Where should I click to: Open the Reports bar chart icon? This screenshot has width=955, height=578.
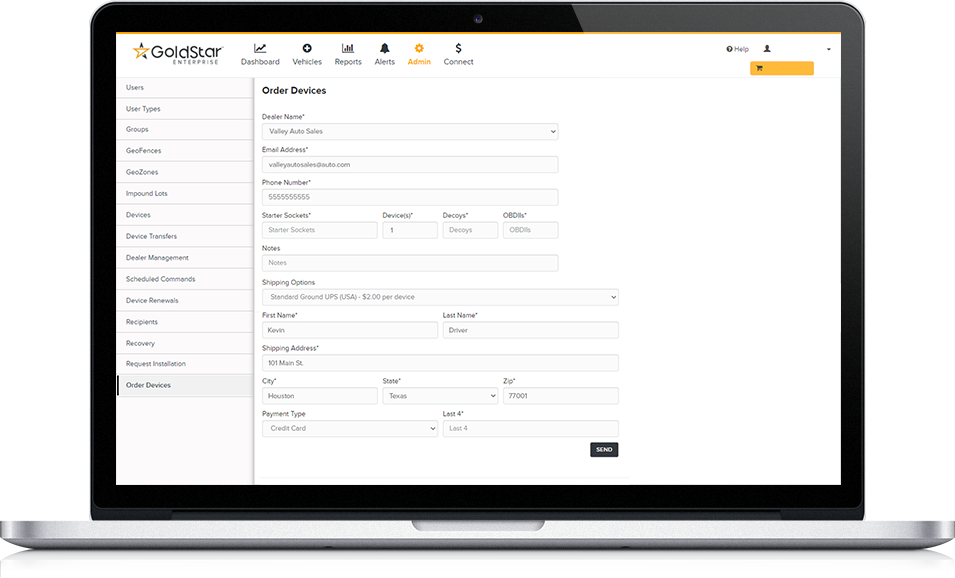348,48
